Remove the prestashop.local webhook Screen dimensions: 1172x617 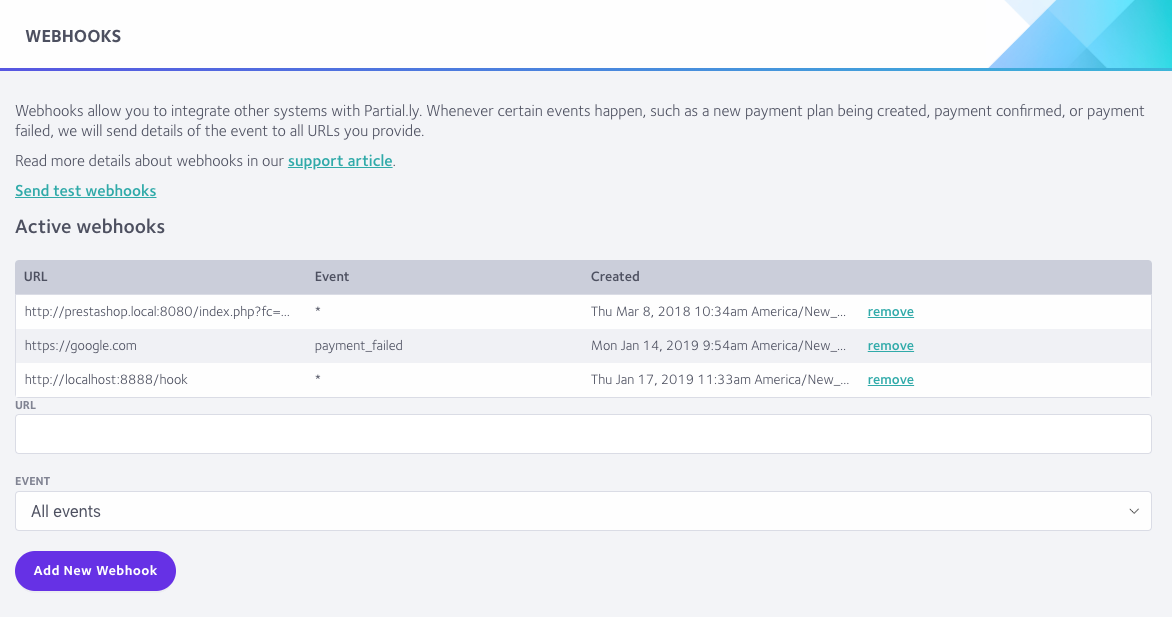pyautogui.click(x=890, y=312)
